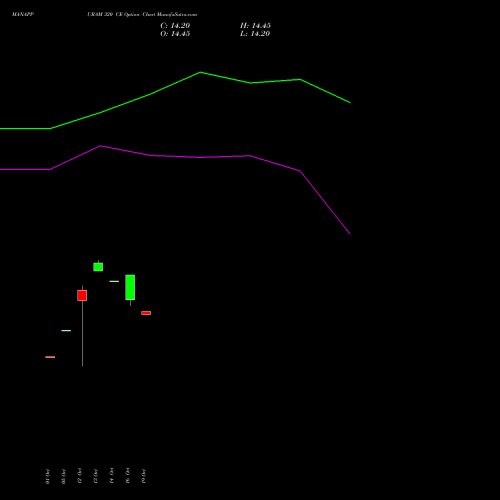Click the high value H: 14.45
Viewport: 500px width, 500px height.
[x=255, y=26]
